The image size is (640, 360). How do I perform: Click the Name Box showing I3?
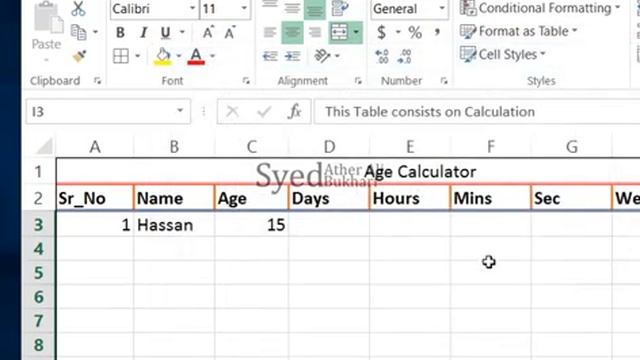pos(108,111)
